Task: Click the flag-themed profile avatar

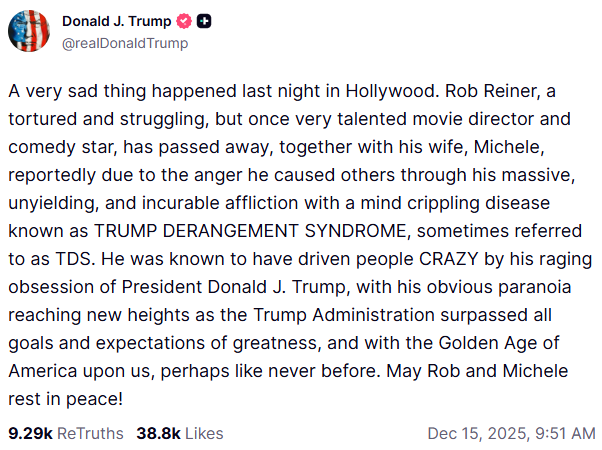Action: [x=29, y=32]
